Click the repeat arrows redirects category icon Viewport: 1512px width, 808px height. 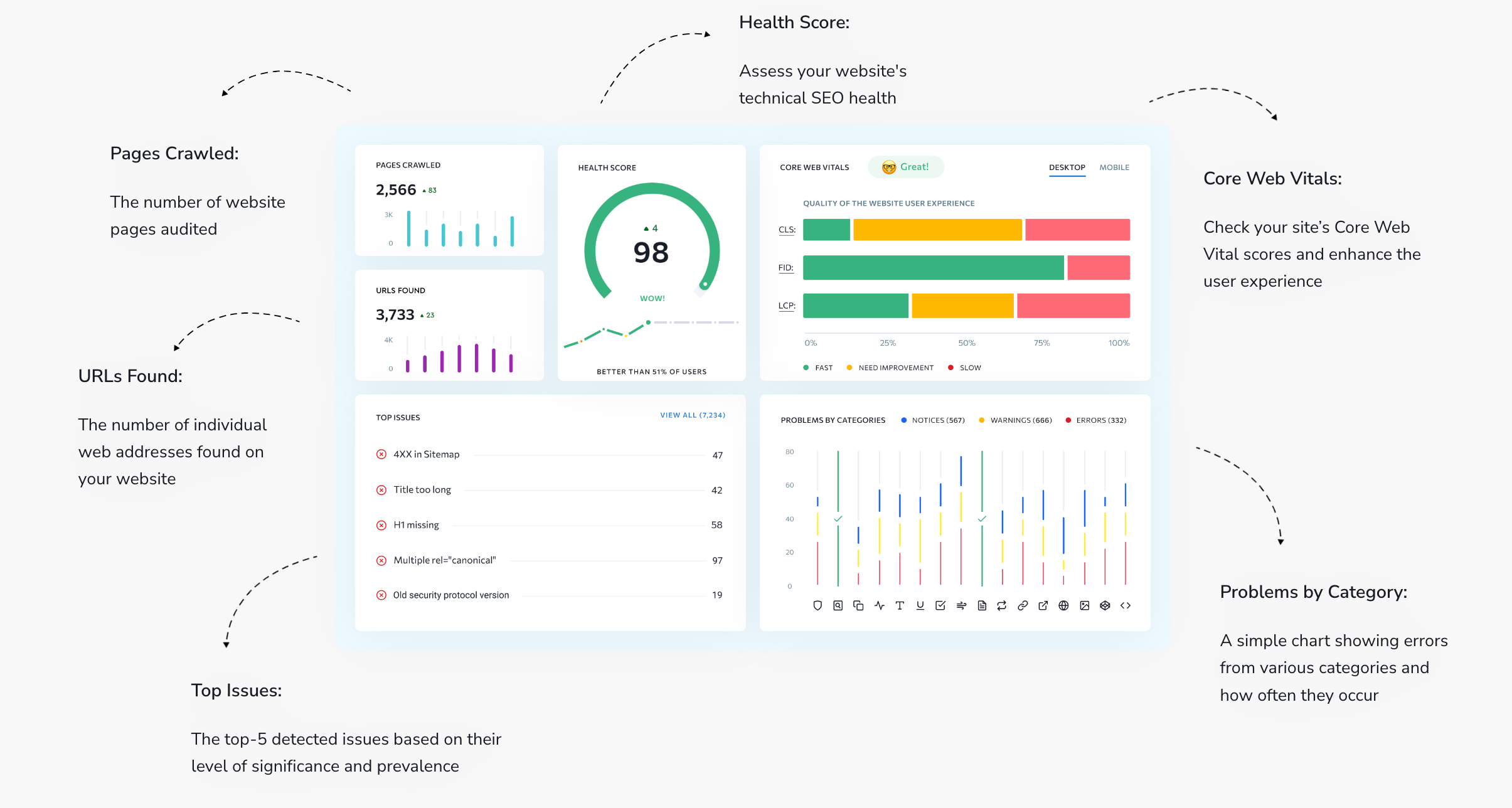[1002, 605]
